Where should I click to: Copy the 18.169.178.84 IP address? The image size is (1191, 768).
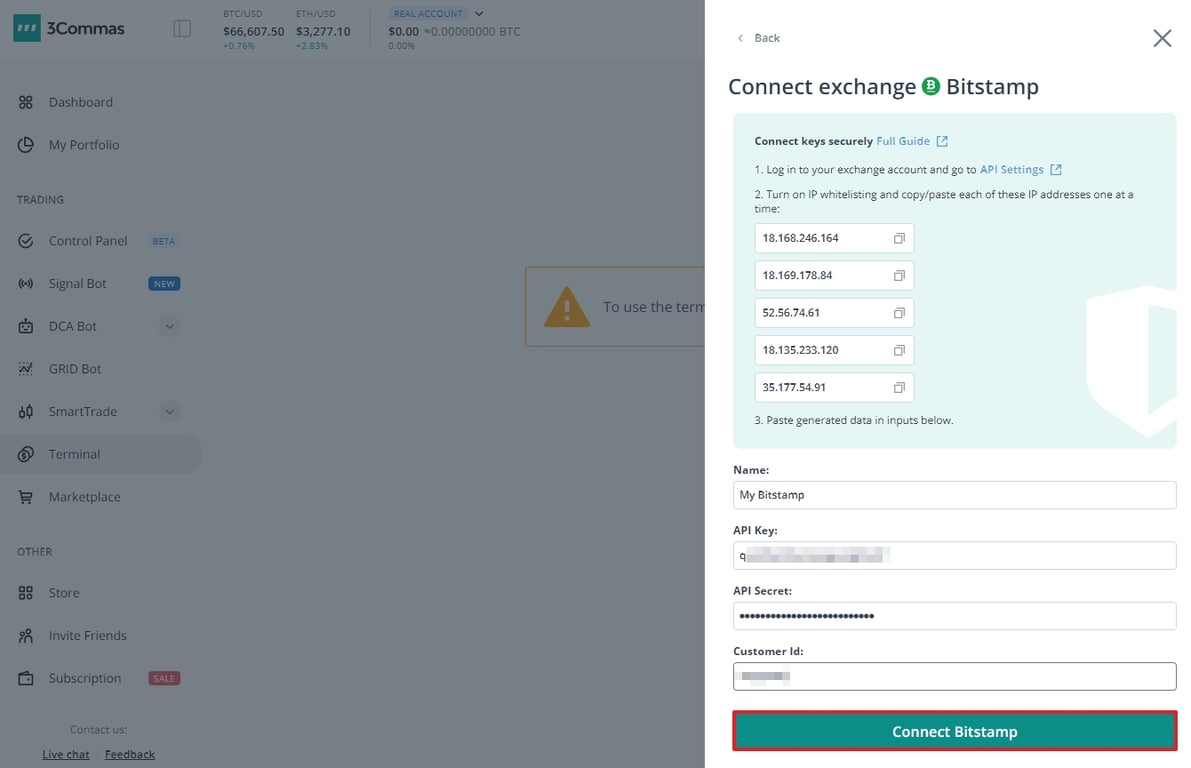tap(899, 275)
